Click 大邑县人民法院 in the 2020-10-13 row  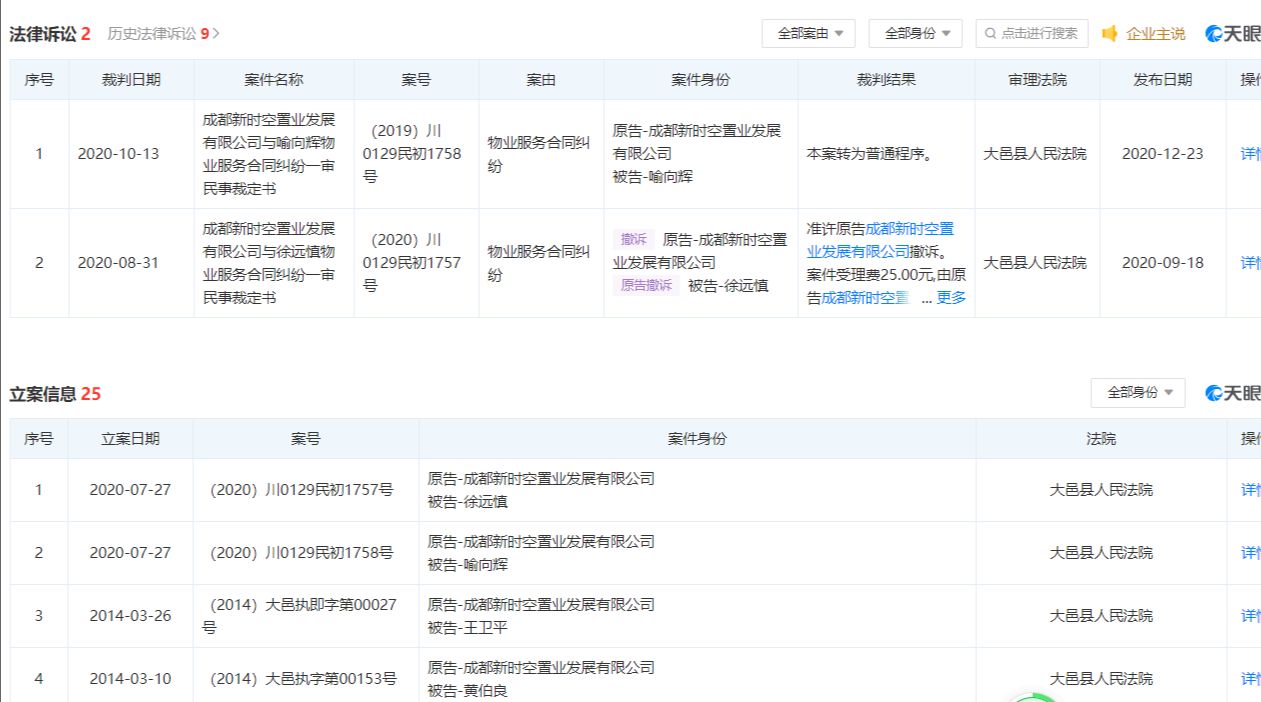click(x=1035, y=154)
